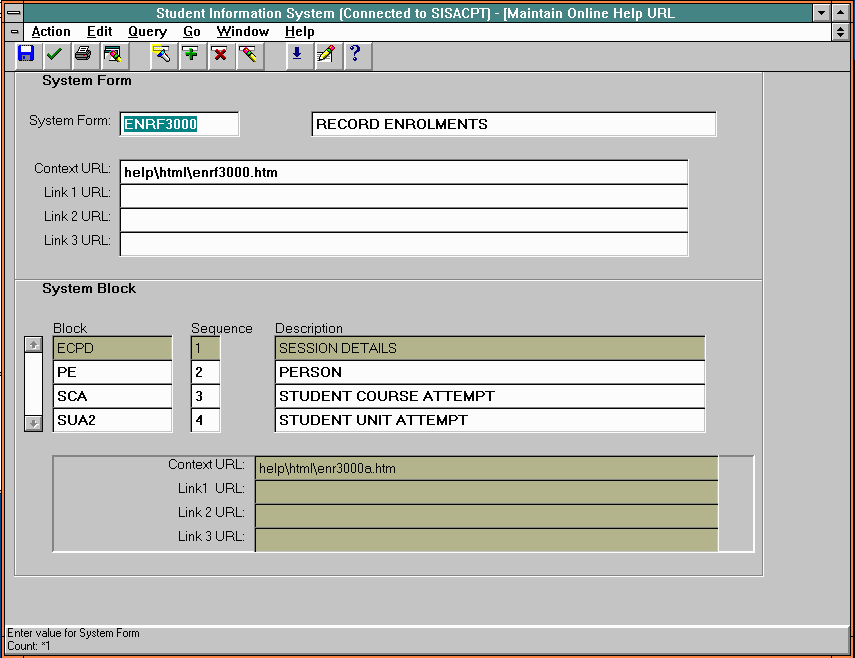The image size is (855, 658).
Task: Open the Window menu
Action: click(x=242, y=31)
